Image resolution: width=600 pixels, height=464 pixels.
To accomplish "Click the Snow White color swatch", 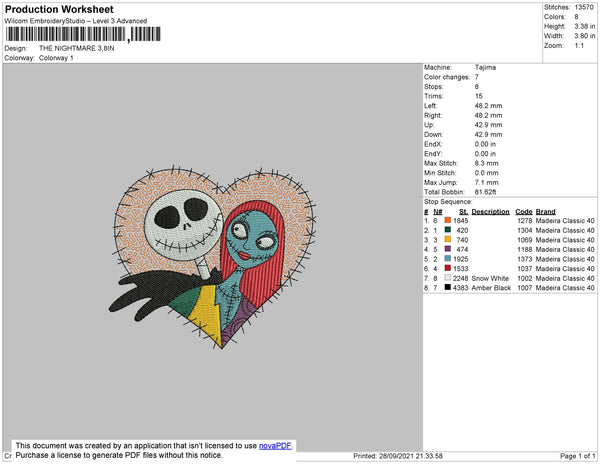I will (x=448, y=278).
